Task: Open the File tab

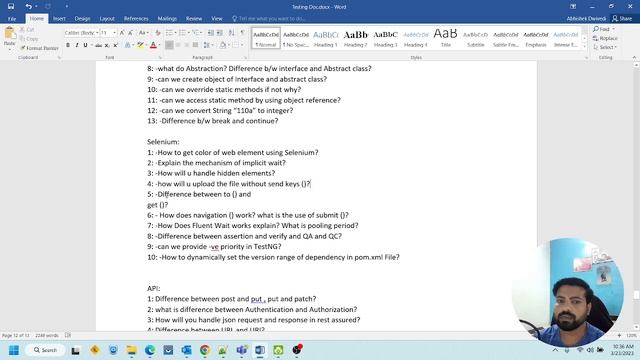Action: click(x=12, y=19)
